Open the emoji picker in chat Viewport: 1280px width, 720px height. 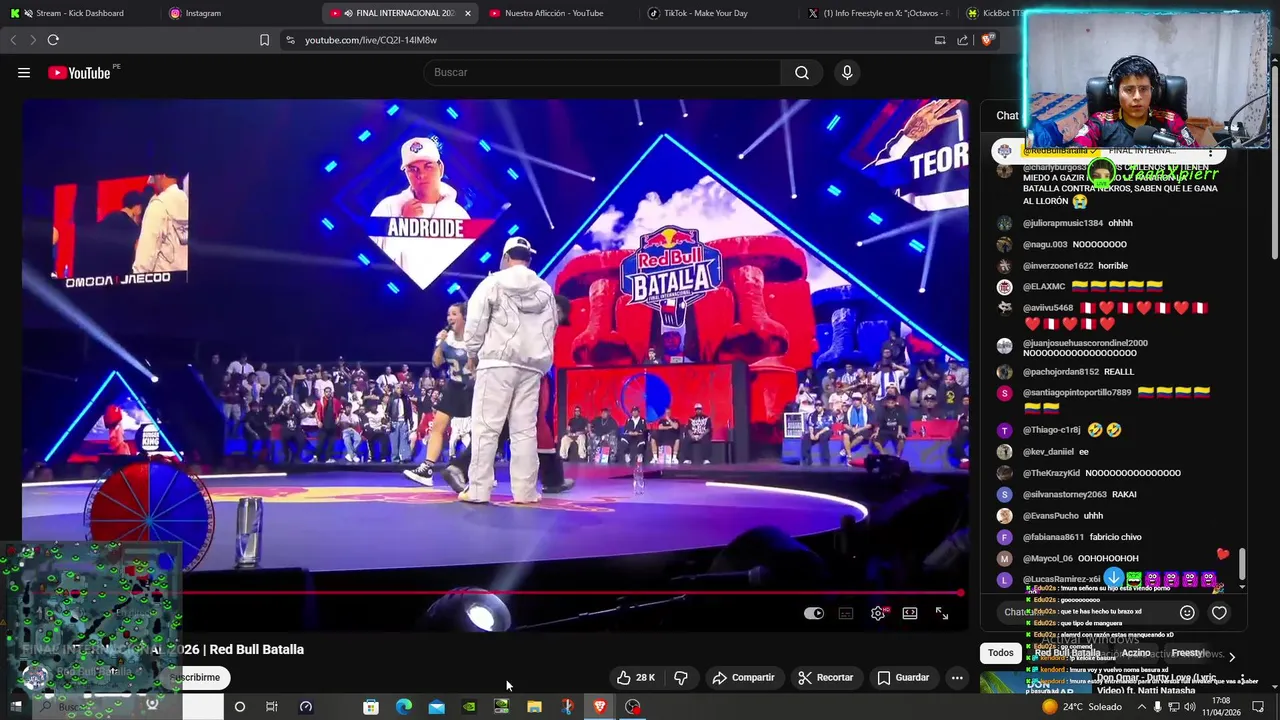[1187, 612]
